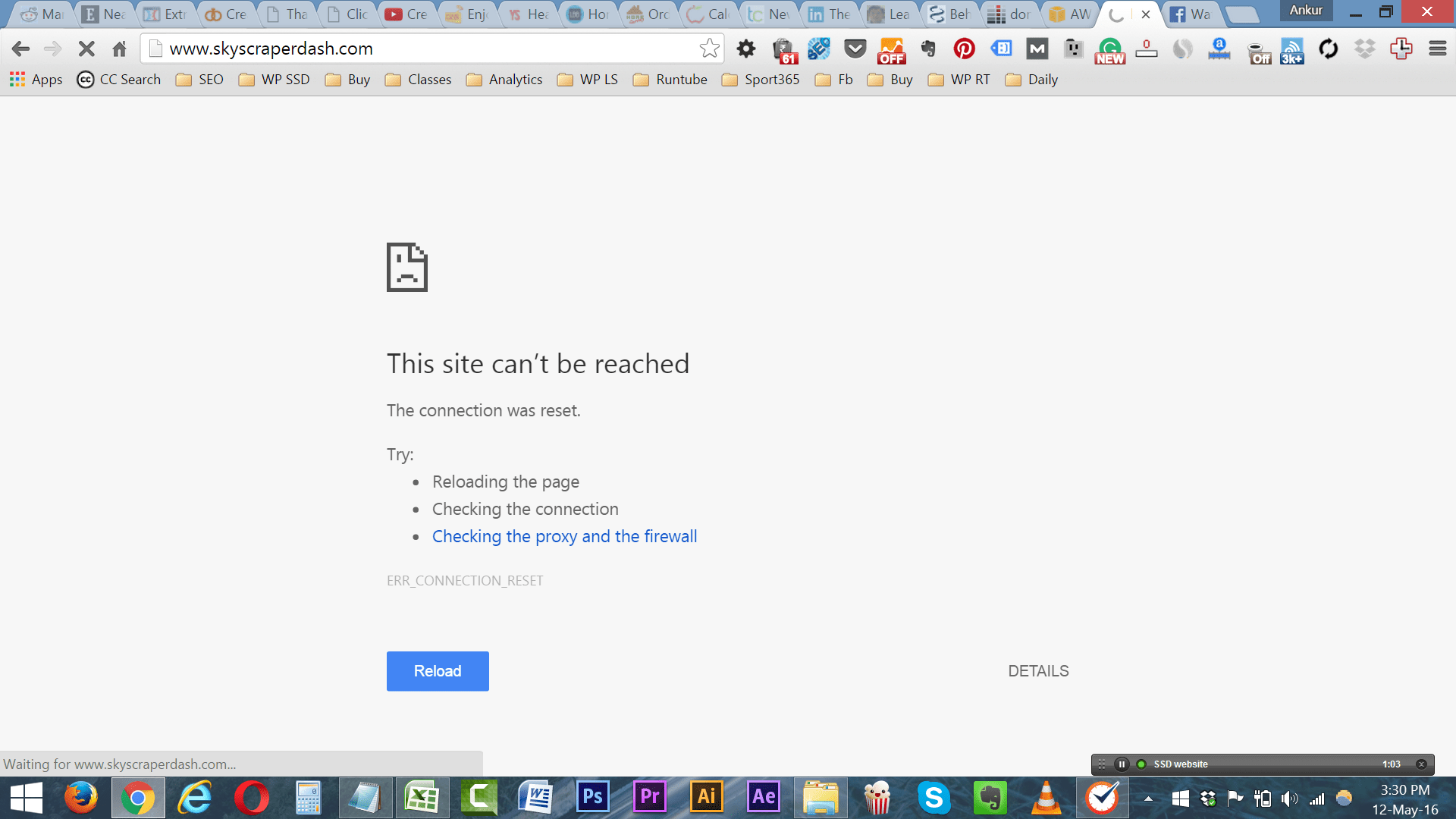This screenshot has width=1456, height=819.
Task: Pause the SSD website timer
Action: tap(1122, 764)
